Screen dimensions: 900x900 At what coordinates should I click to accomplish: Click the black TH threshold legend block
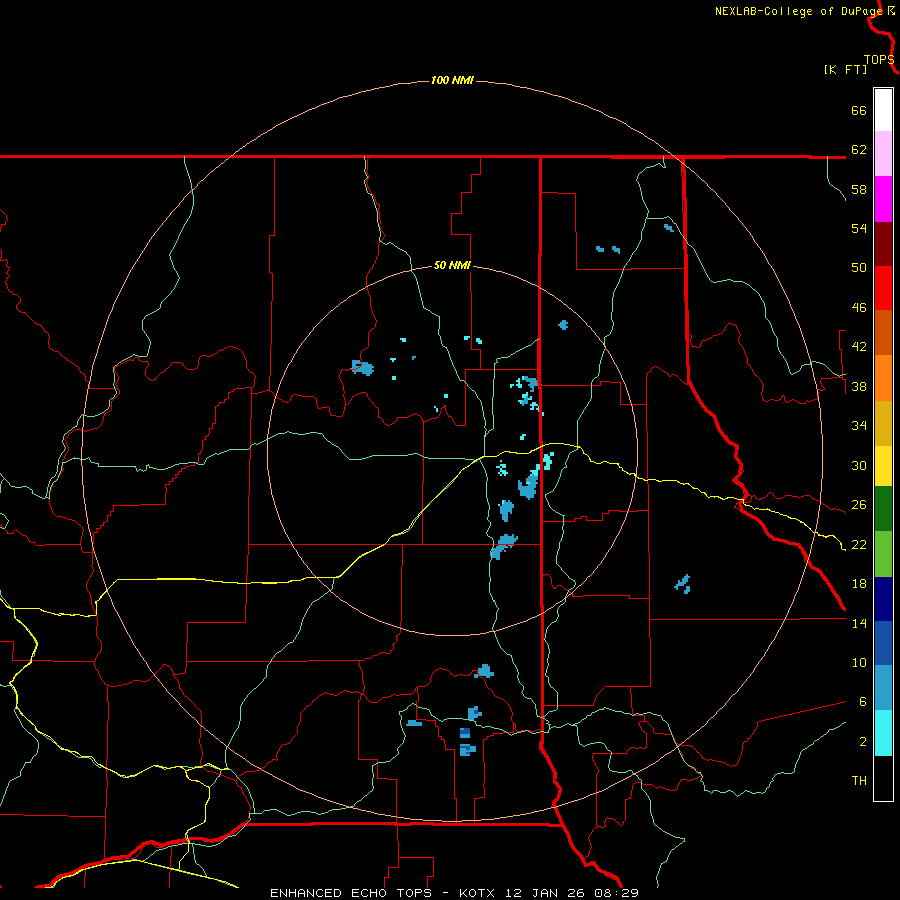click(x=883, y=778)
